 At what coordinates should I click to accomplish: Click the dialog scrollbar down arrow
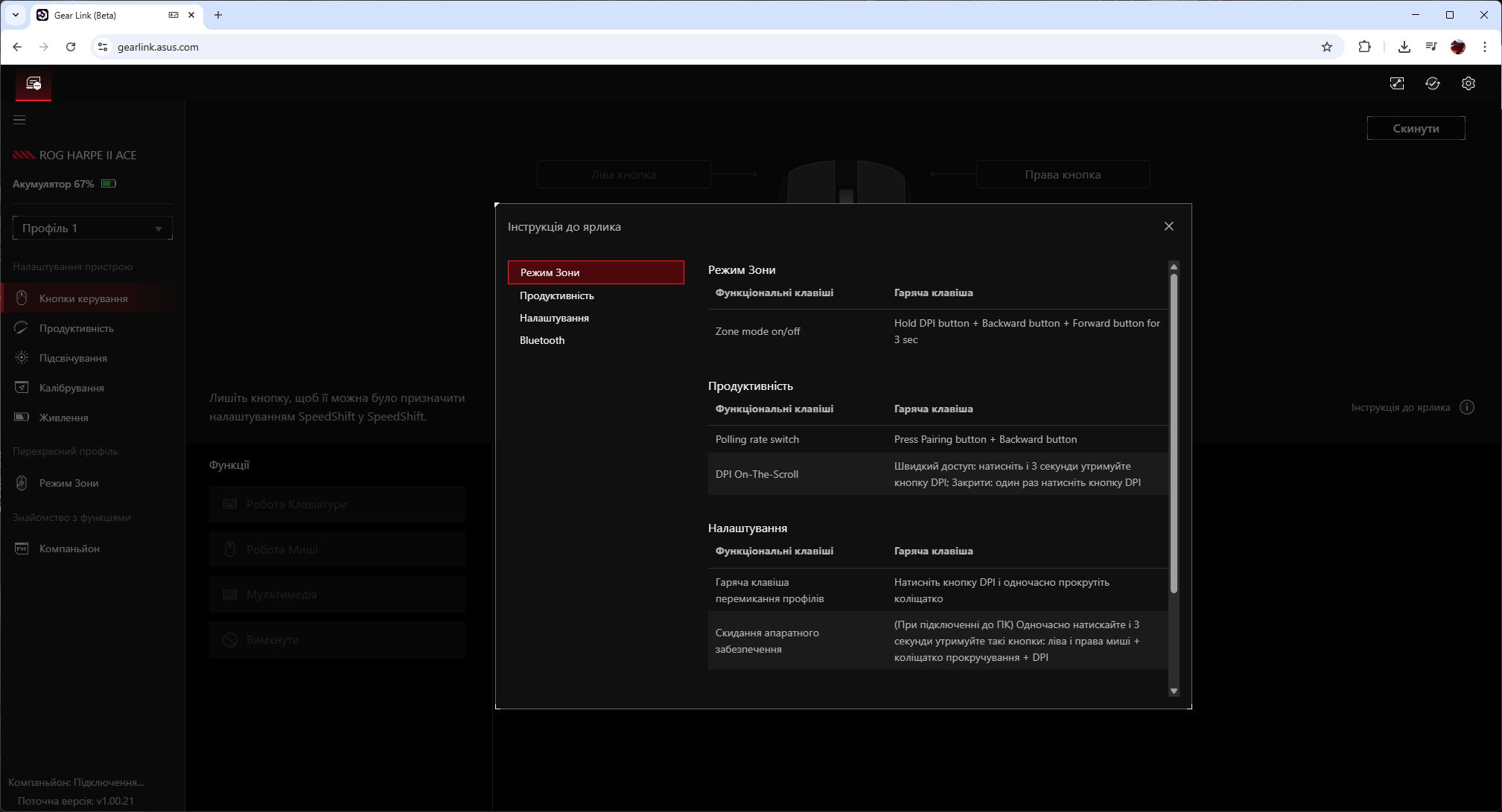coord(1174,691)
